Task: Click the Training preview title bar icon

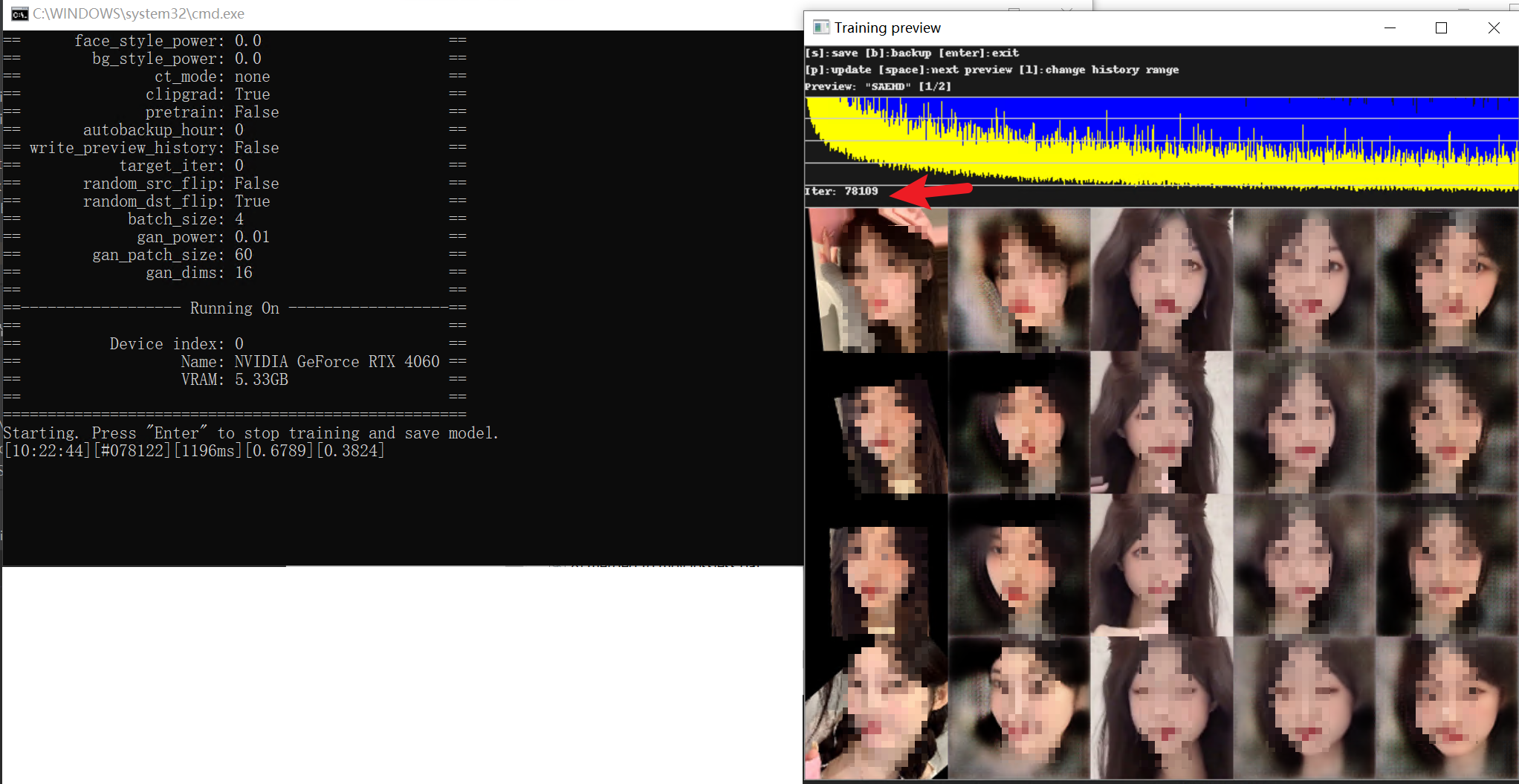Action: click(822, 27)
